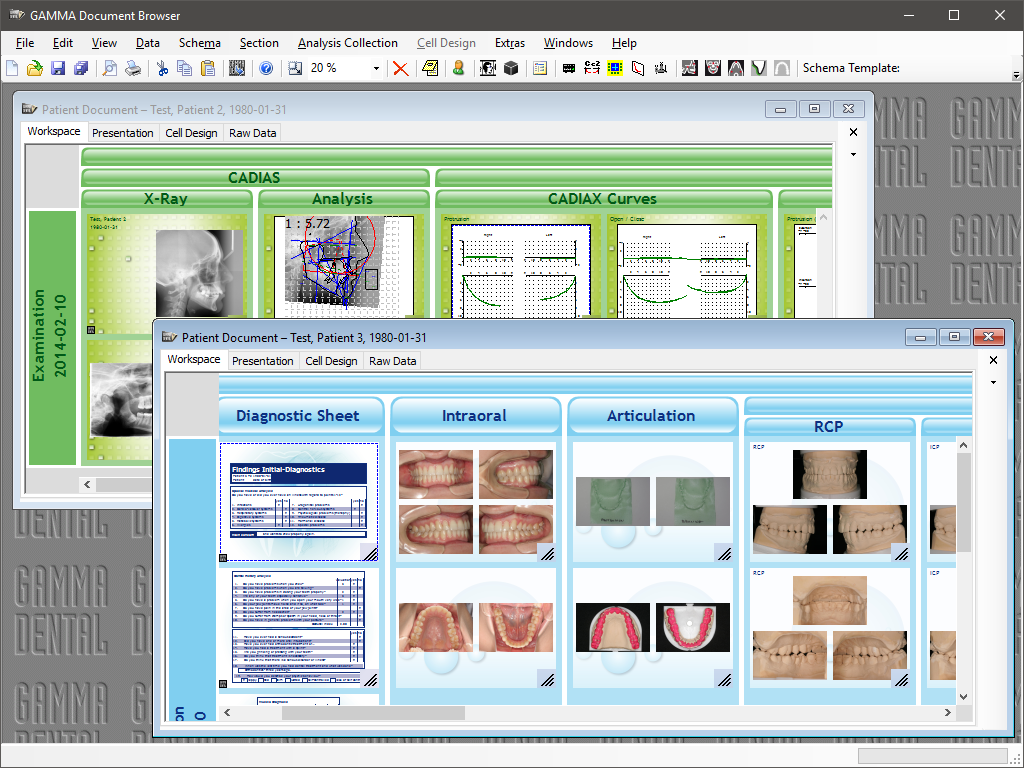Click the printer icon in the toolbar
The height and width of the screenshot is (768, 1024).
click(132, 69)
